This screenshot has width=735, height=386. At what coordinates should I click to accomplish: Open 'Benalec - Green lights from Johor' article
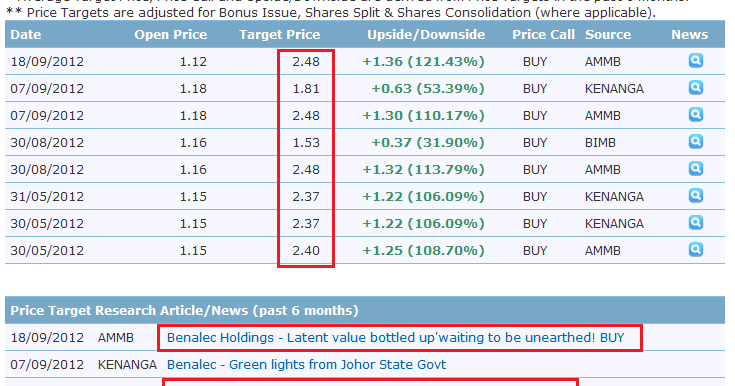[307, 364]
